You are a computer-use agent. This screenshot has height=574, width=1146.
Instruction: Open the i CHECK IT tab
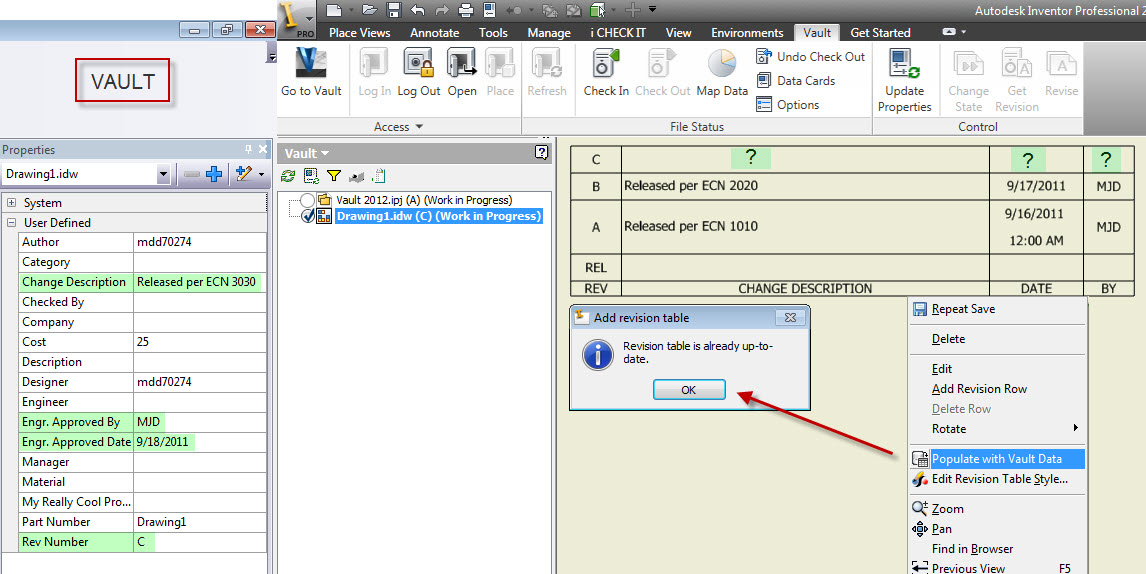point(618,32)
